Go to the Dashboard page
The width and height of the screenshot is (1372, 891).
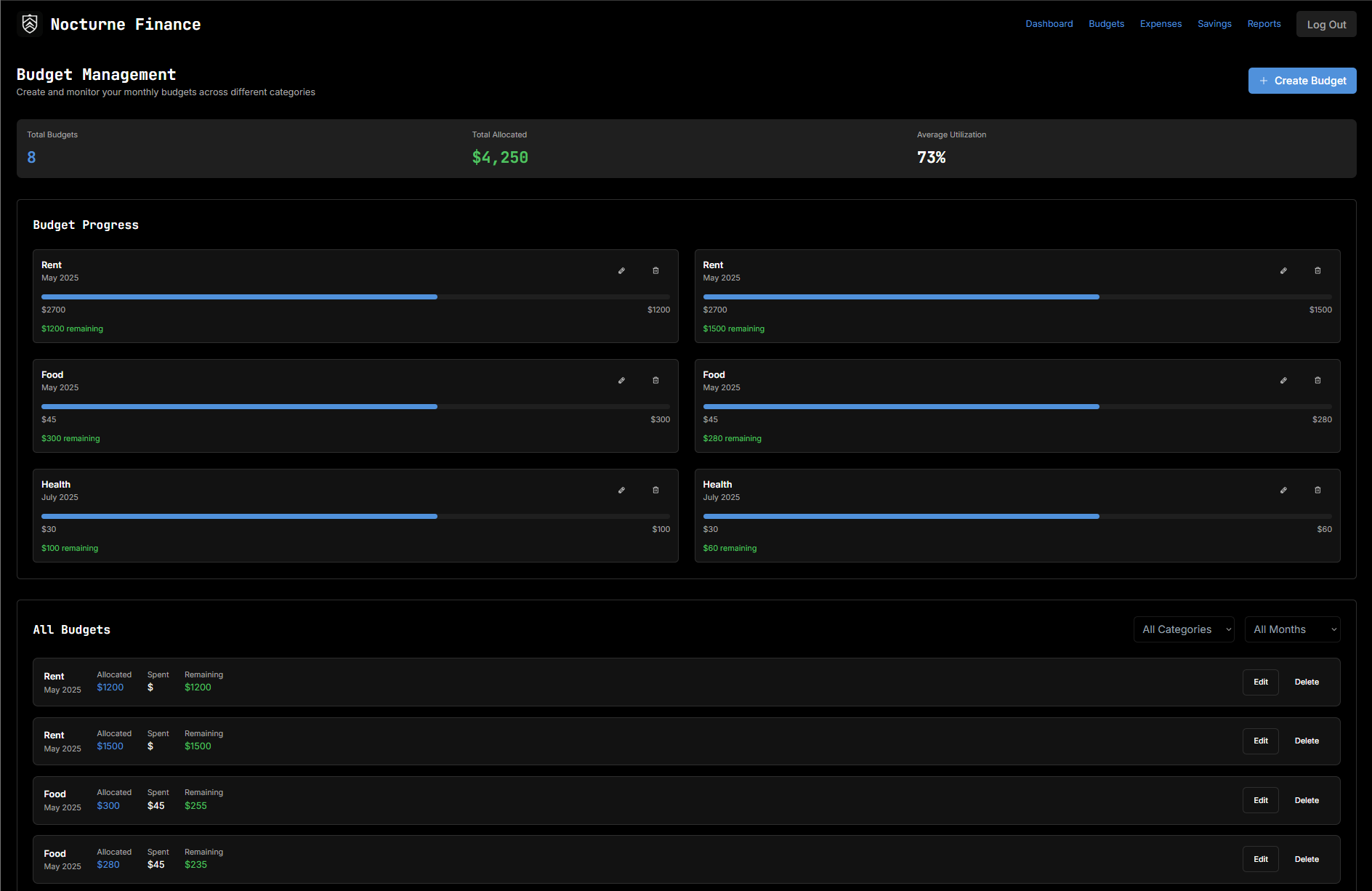[x=1049, y=24]
